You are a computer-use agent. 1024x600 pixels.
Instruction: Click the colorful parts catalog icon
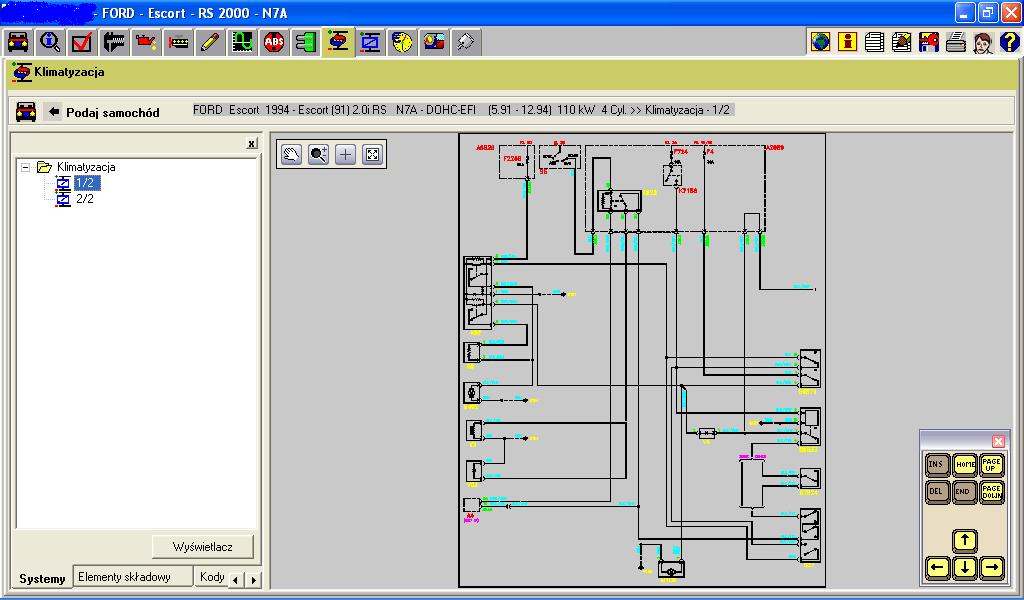tap(434, 42)
